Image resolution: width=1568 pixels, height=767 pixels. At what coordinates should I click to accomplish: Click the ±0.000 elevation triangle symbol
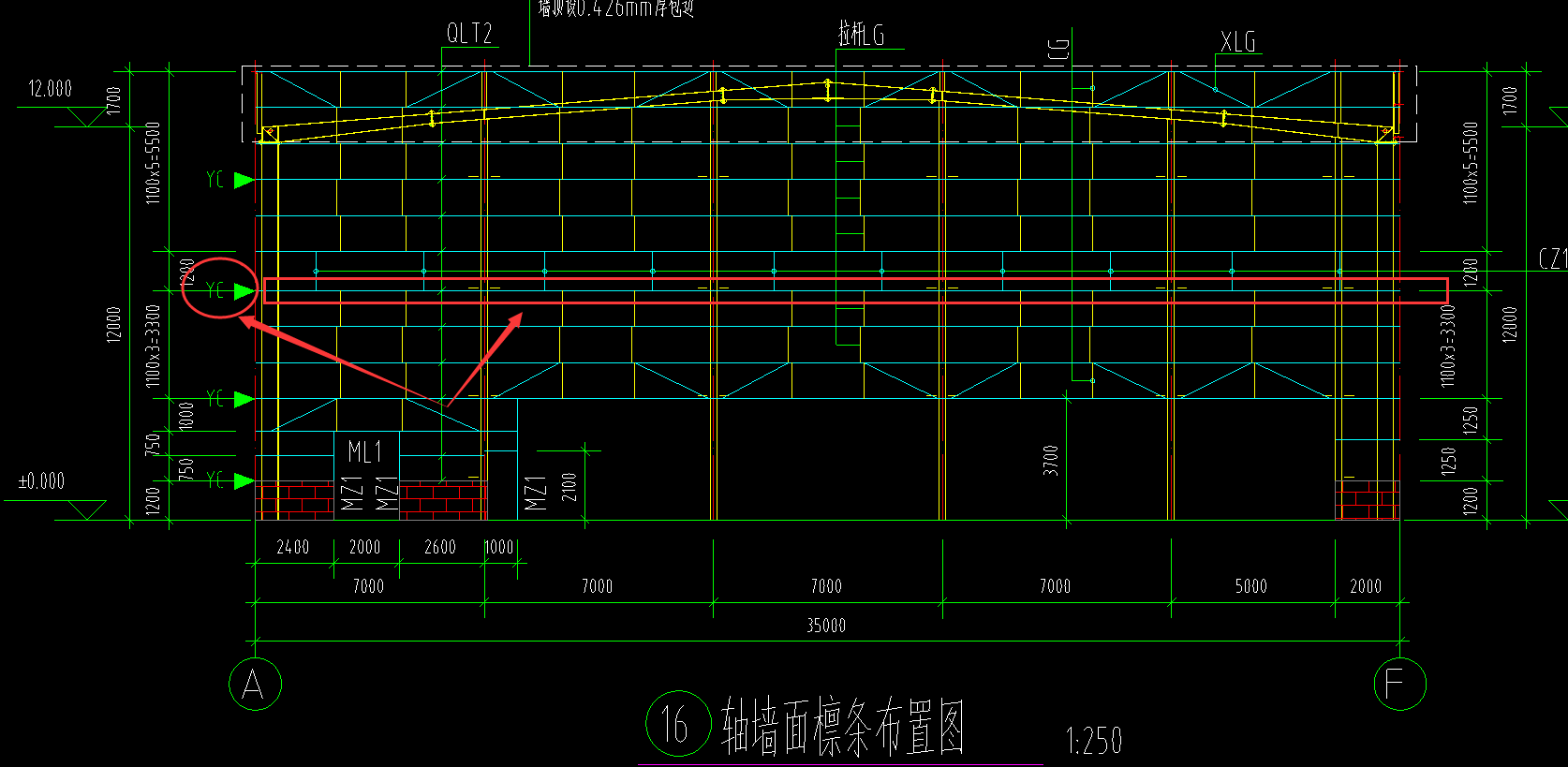[87, 510]
